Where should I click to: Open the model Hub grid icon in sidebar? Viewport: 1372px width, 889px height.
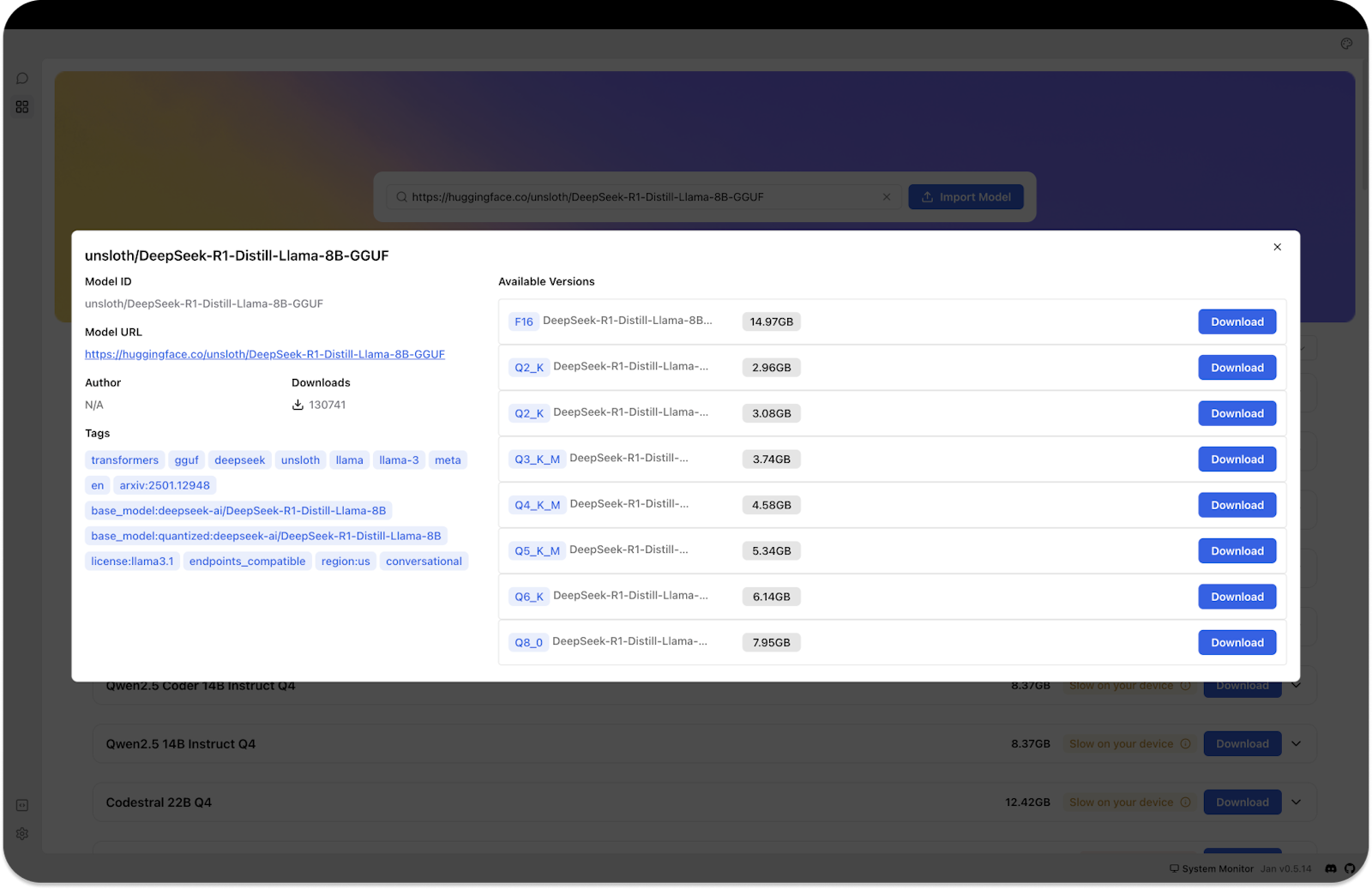[21, 106]
